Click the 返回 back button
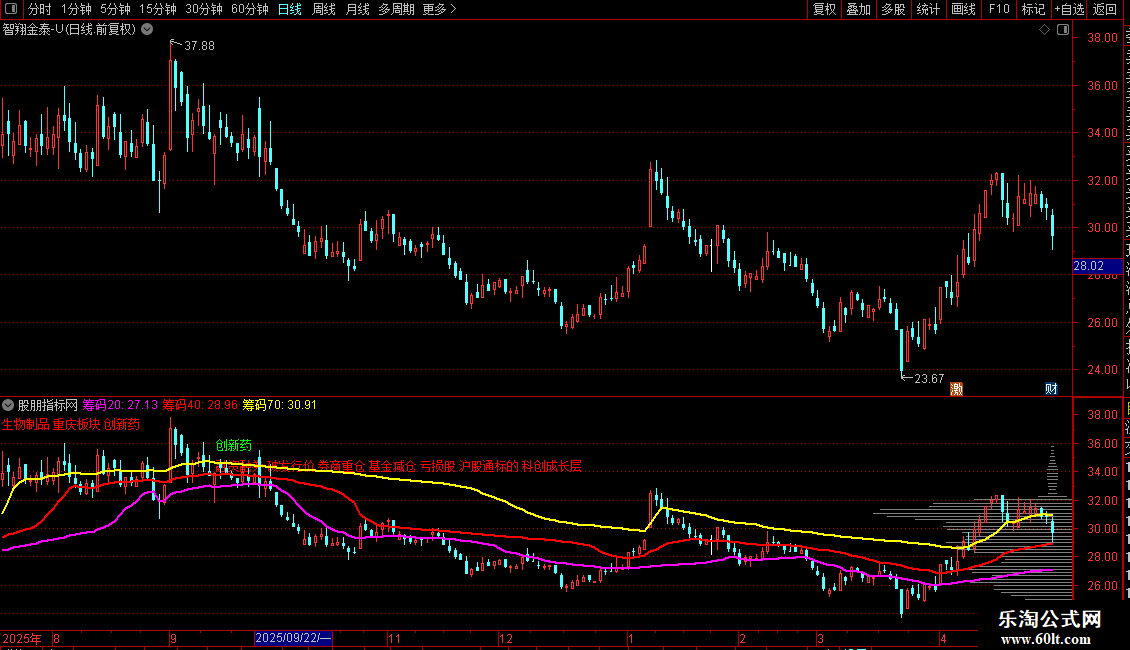Screen dimensions: 1130x650 [x=1105, y=9]
